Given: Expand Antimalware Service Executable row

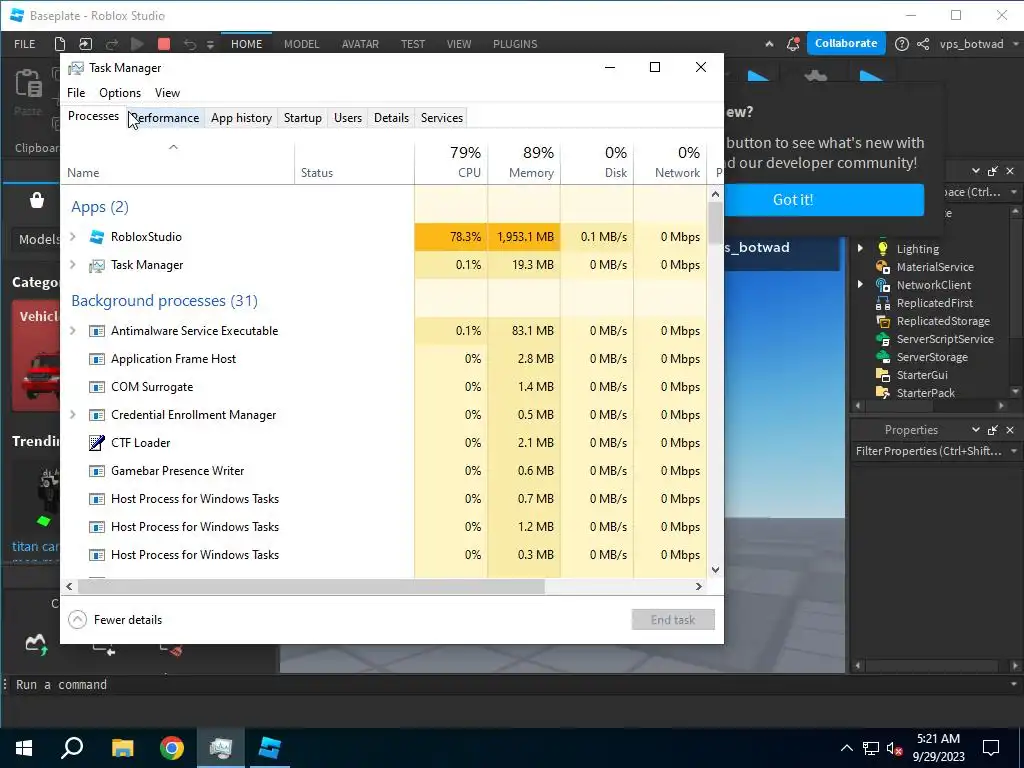Looking at the screenshot, I should point(73,330).
